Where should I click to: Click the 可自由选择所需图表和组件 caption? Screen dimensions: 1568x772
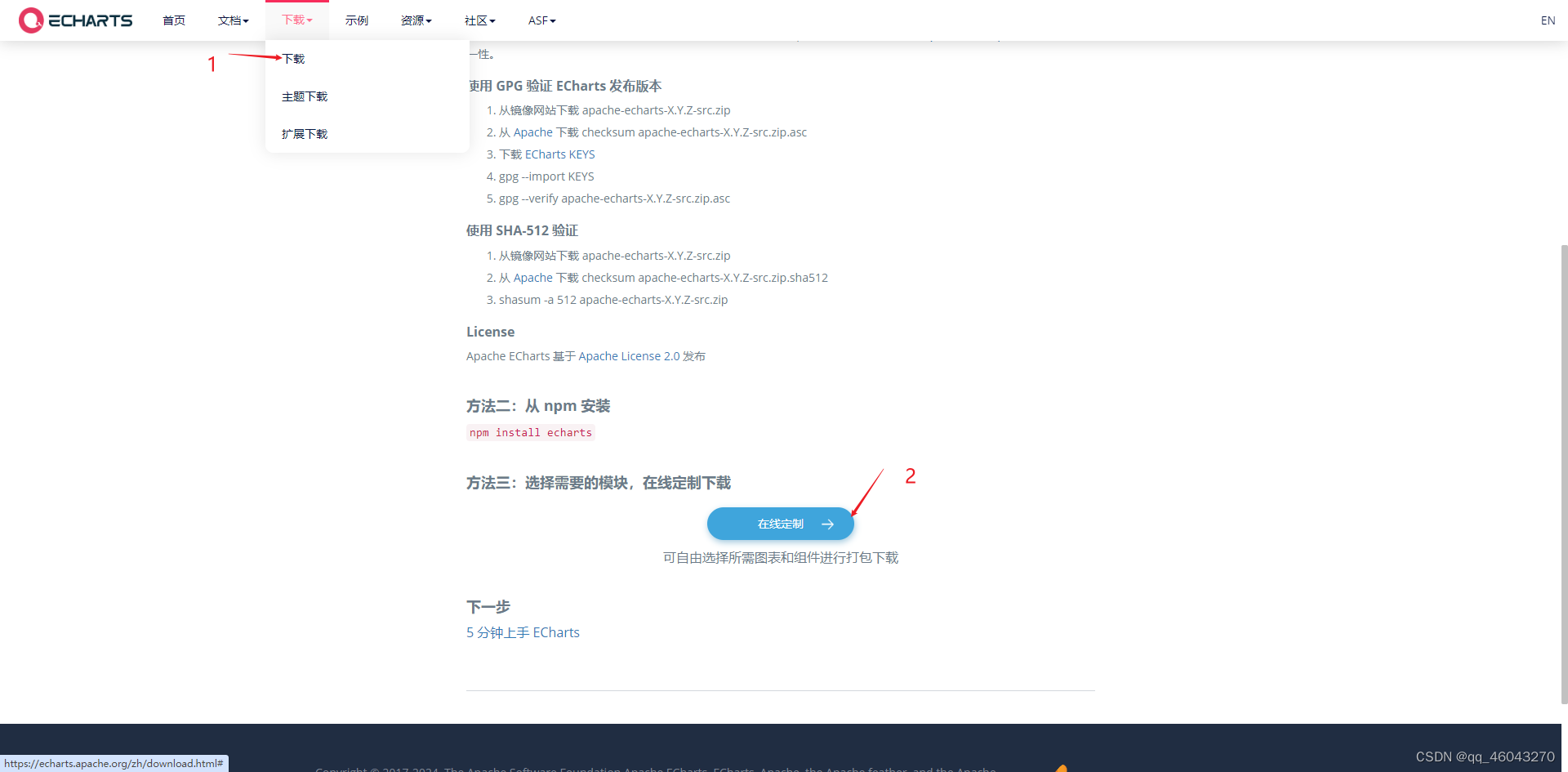click(x=781, y=558)
